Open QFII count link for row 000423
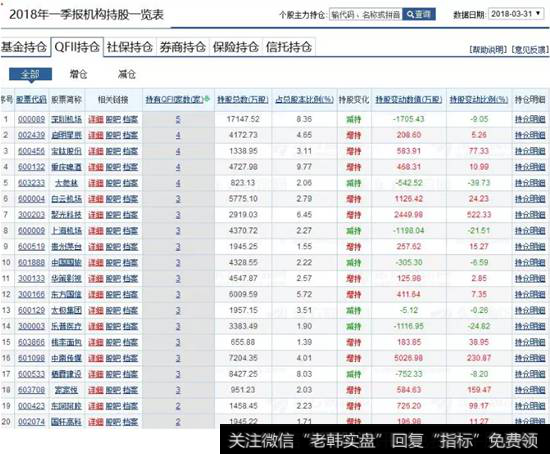 click(x=178, y=406)
